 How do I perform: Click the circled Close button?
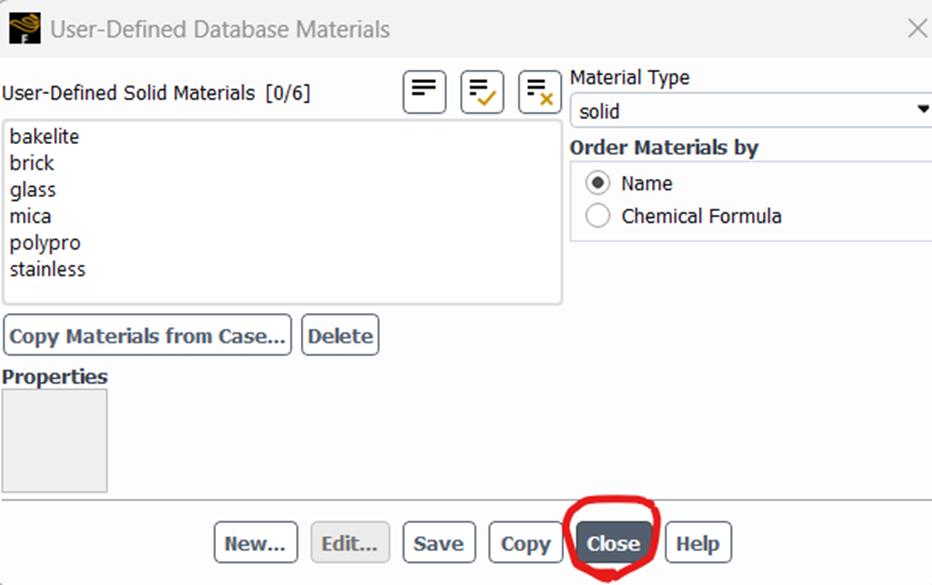(x=612, y=542)
